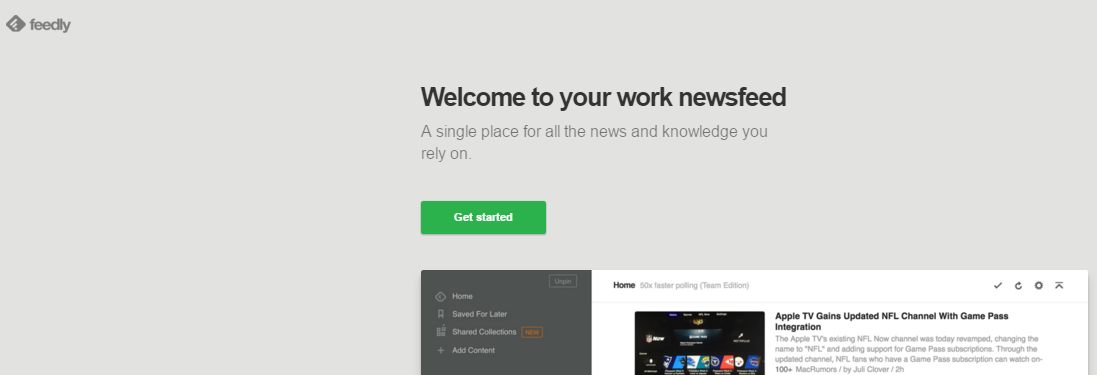
Task: Click the collapse-to-top arrow icon
Action: (1059, 285)
